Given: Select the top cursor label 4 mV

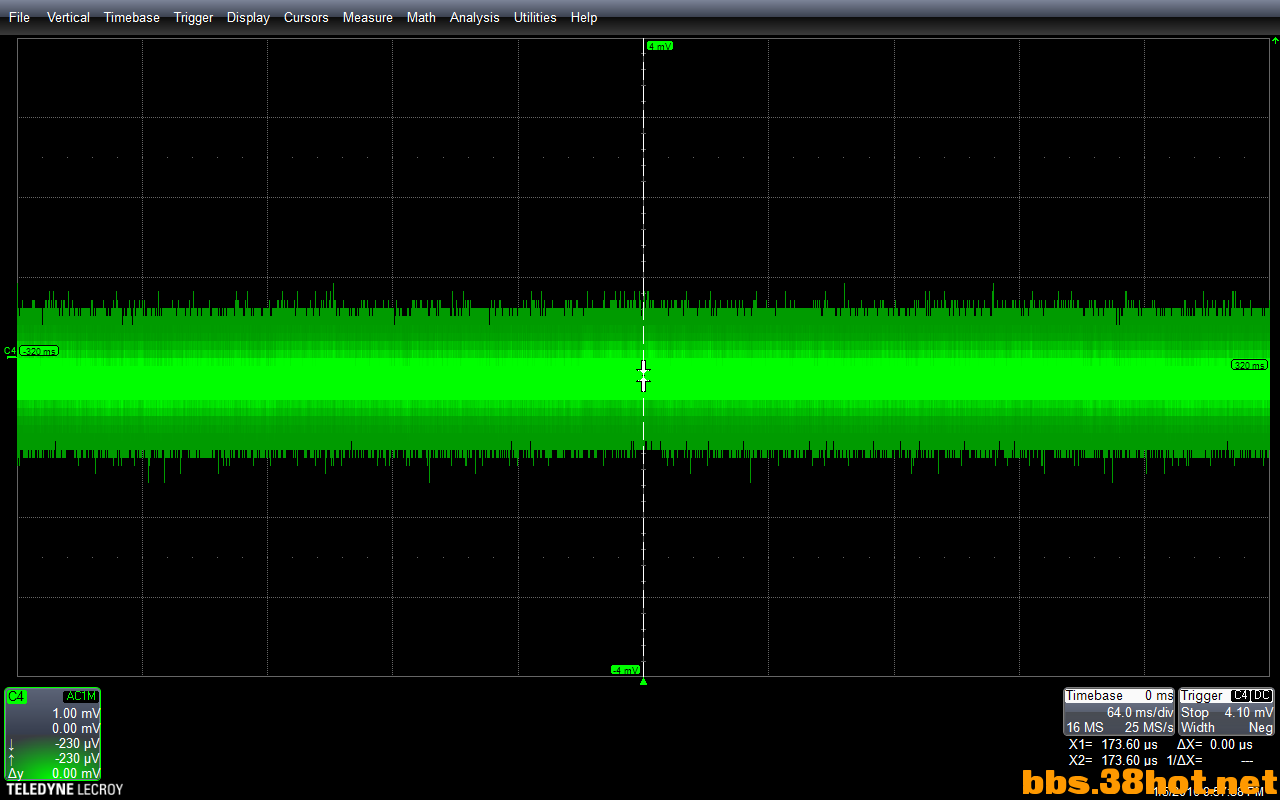Looking at the screenshot, I should pos(659,46).
